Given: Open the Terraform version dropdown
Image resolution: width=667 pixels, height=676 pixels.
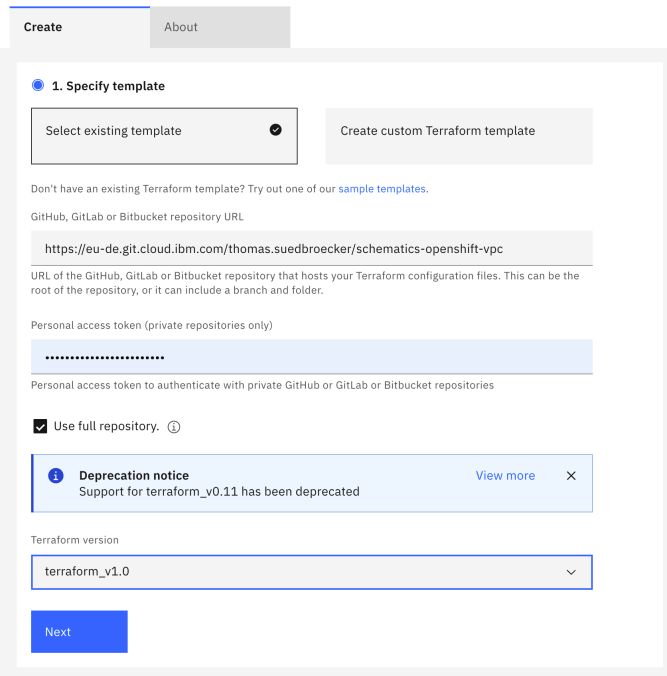Looking at the screenshot, I should [x=312, y=572].
